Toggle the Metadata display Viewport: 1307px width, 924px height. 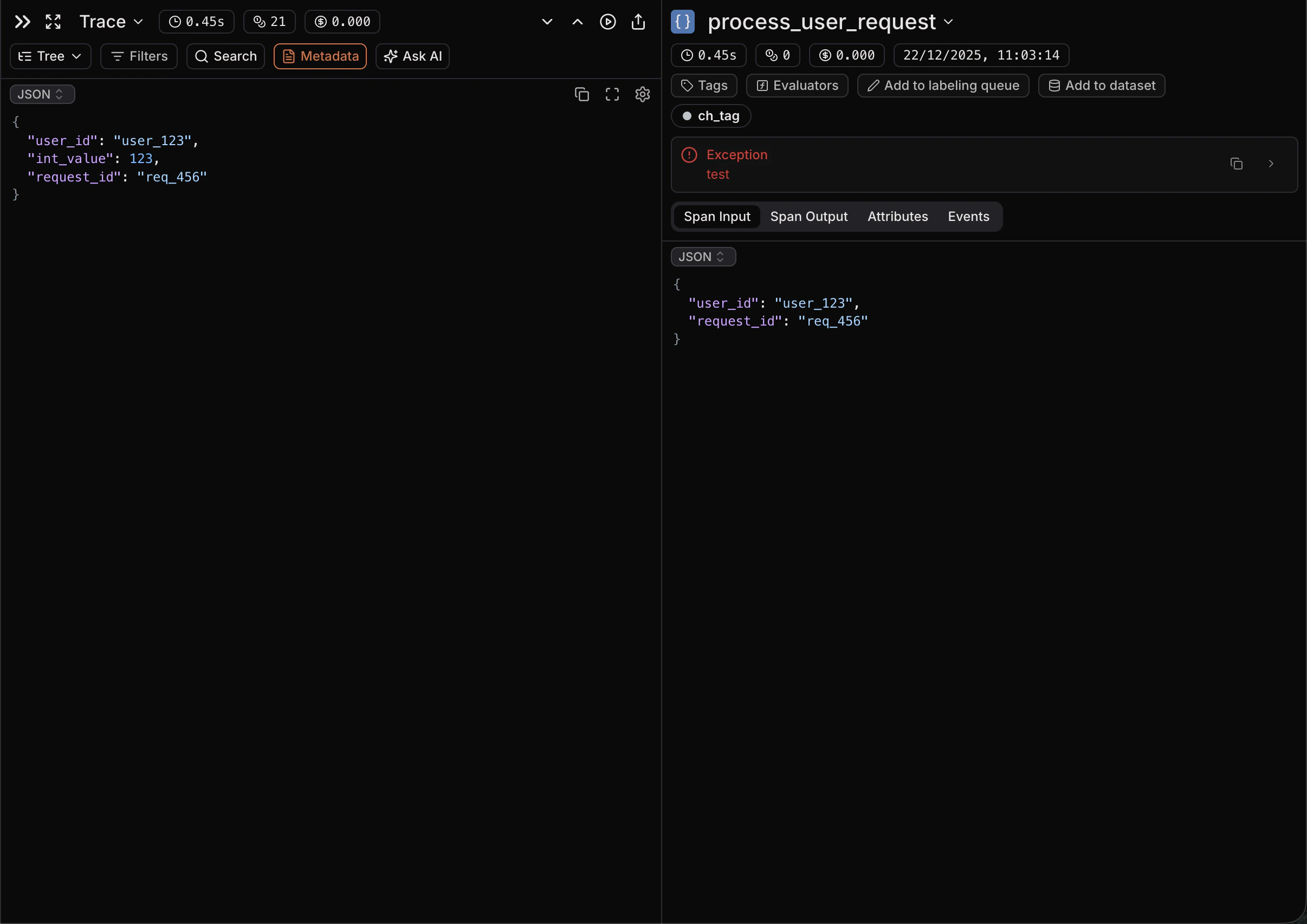tap(320, 56)
